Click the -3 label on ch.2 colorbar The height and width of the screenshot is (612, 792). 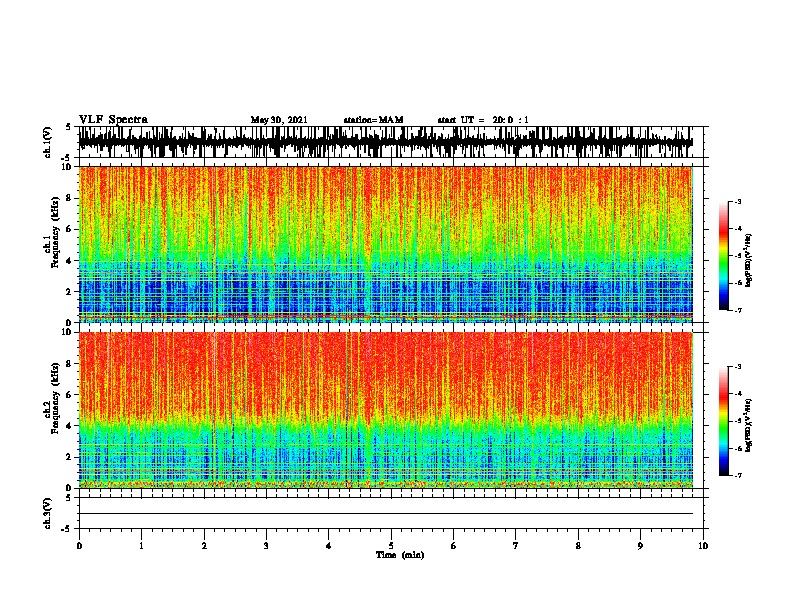pos(737,367)
